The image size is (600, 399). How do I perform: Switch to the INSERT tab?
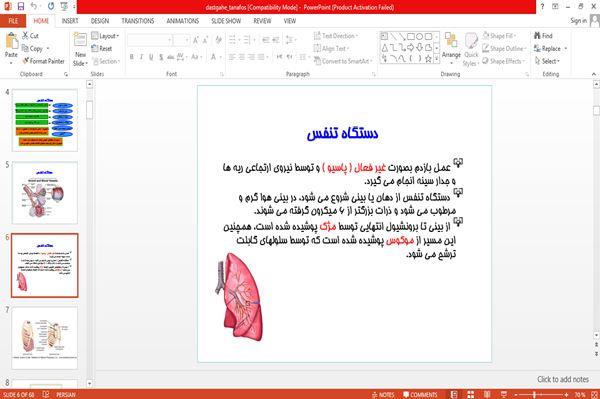click(x=70, y=21)
